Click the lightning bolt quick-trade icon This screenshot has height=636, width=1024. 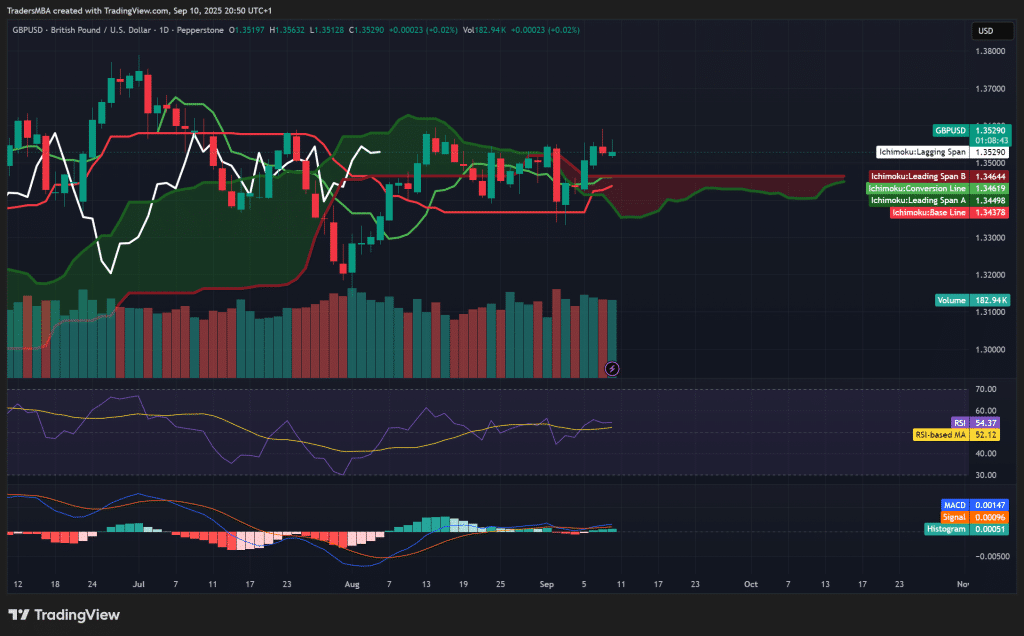click(x=611, y=368)
